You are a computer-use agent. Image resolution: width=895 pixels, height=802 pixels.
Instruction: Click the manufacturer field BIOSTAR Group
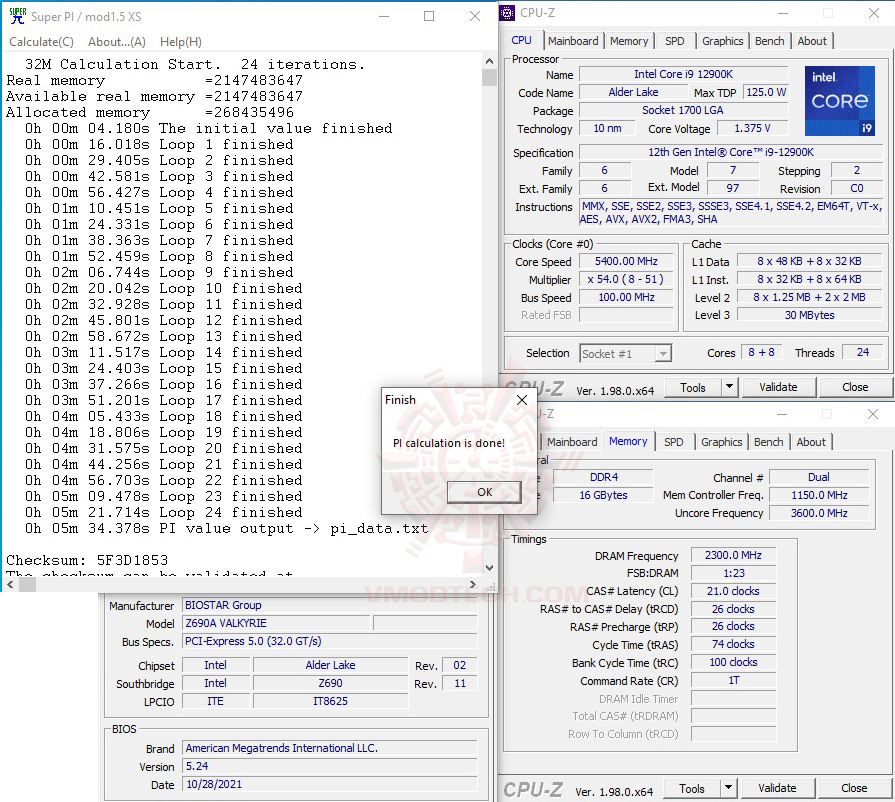point(329,605)
